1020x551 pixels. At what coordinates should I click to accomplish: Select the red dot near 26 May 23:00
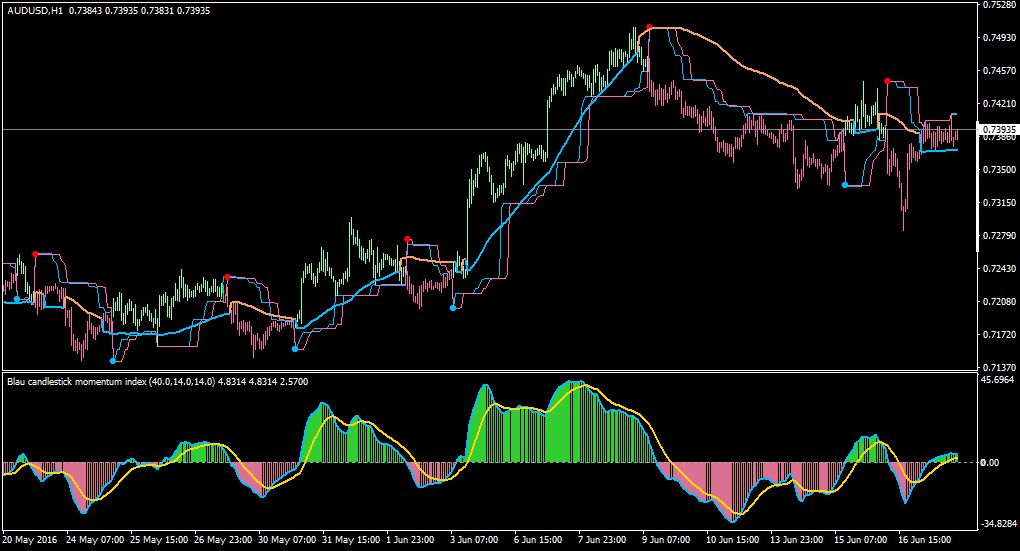(226, 278)
